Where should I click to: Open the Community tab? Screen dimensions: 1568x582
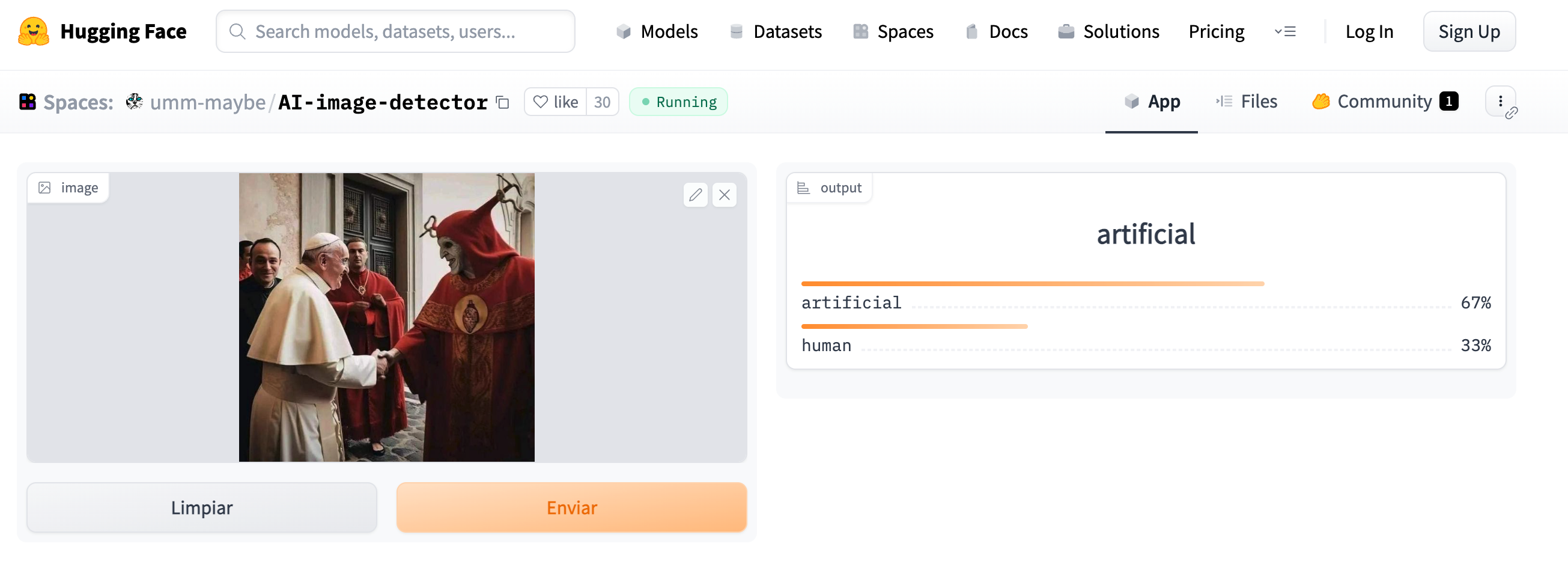pos(1384,102)
